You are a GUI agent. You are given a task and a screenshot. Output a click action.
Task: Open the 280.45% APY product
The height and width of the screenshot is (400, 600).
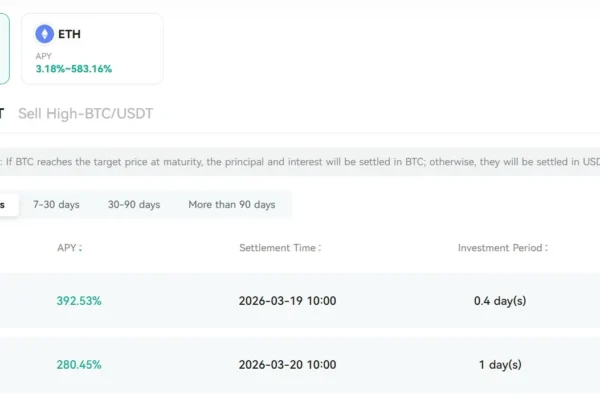(x=79, y=365)
